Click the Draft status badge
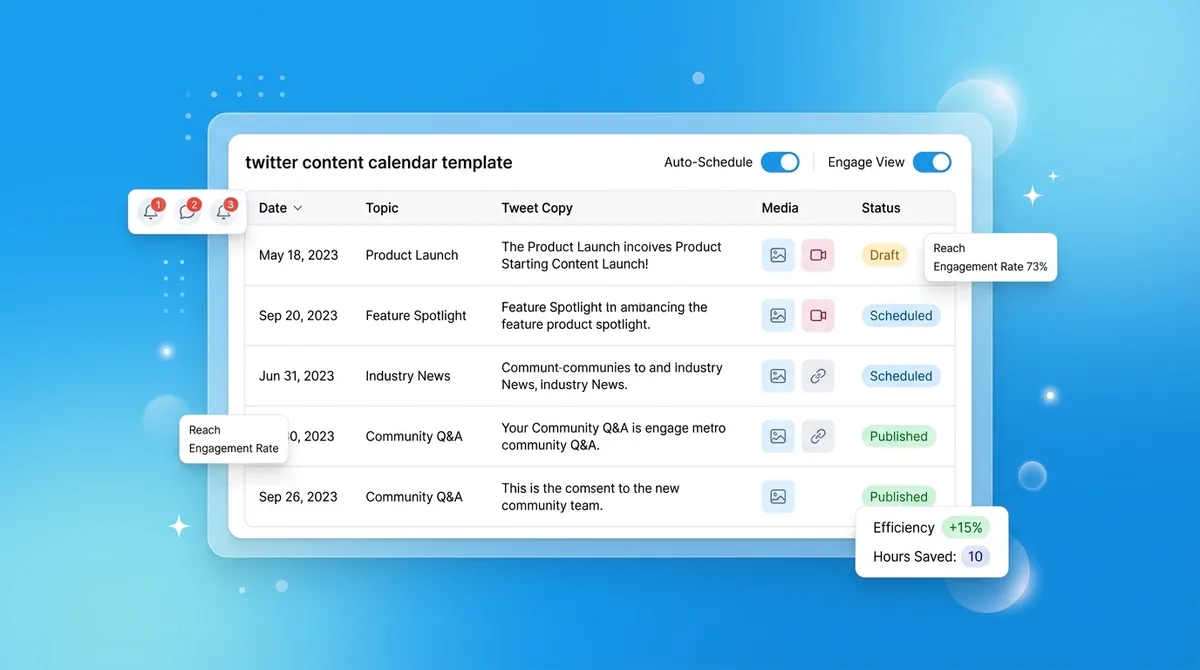1200x670 pixels. (884, 255)
